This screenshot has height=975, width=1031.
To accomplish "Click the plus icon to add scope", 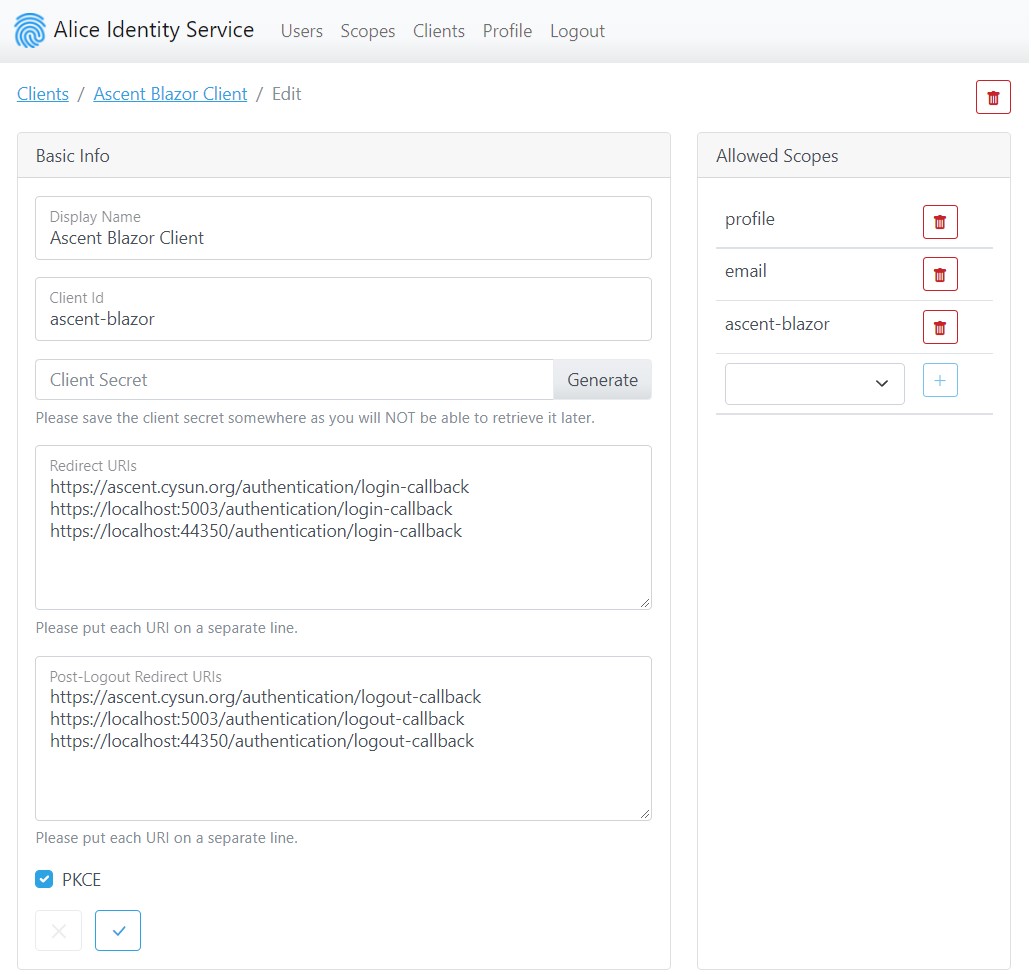I will [939, 380].
